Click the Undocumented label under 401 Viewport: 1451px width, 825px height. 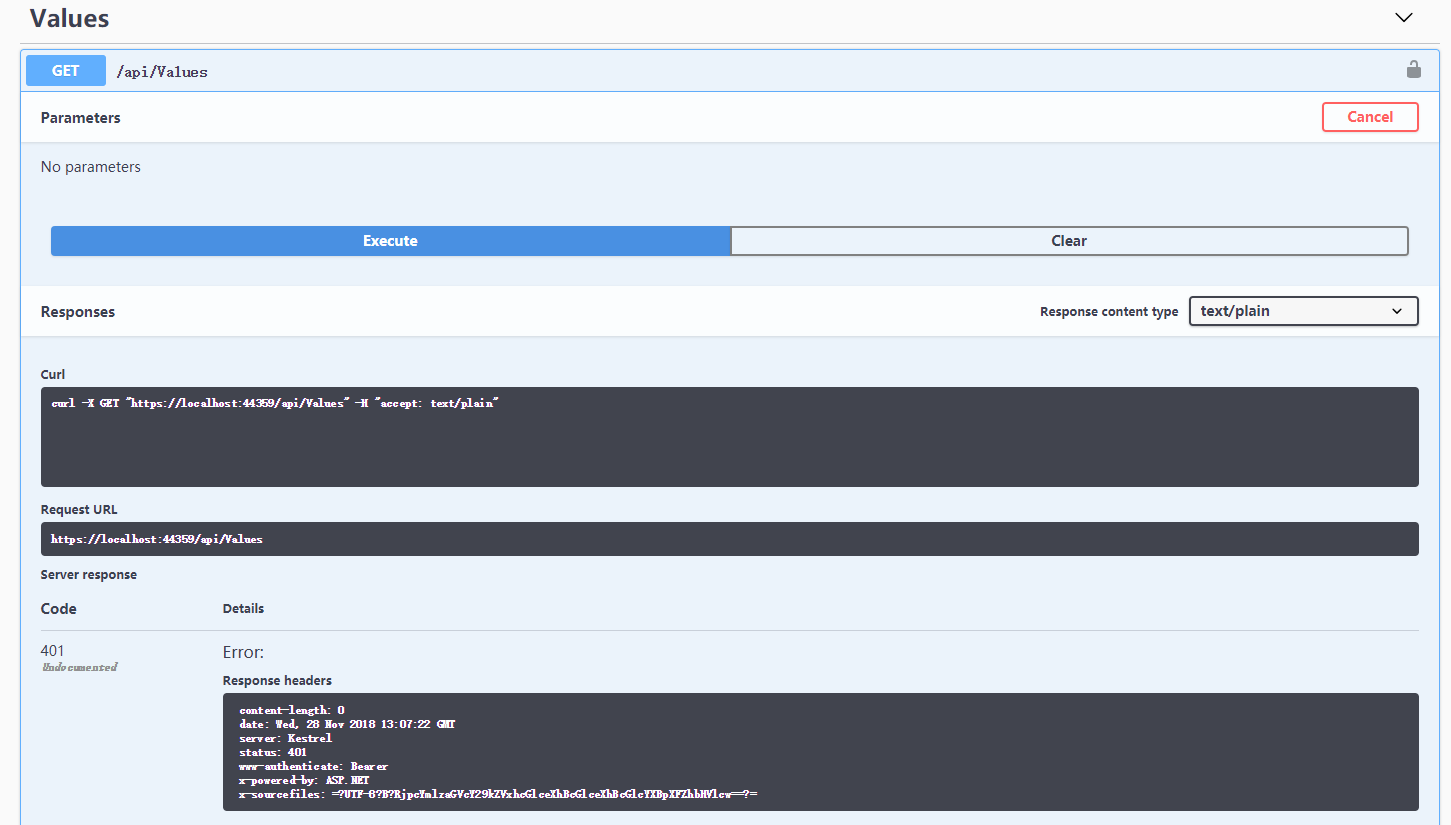[79, 666]
